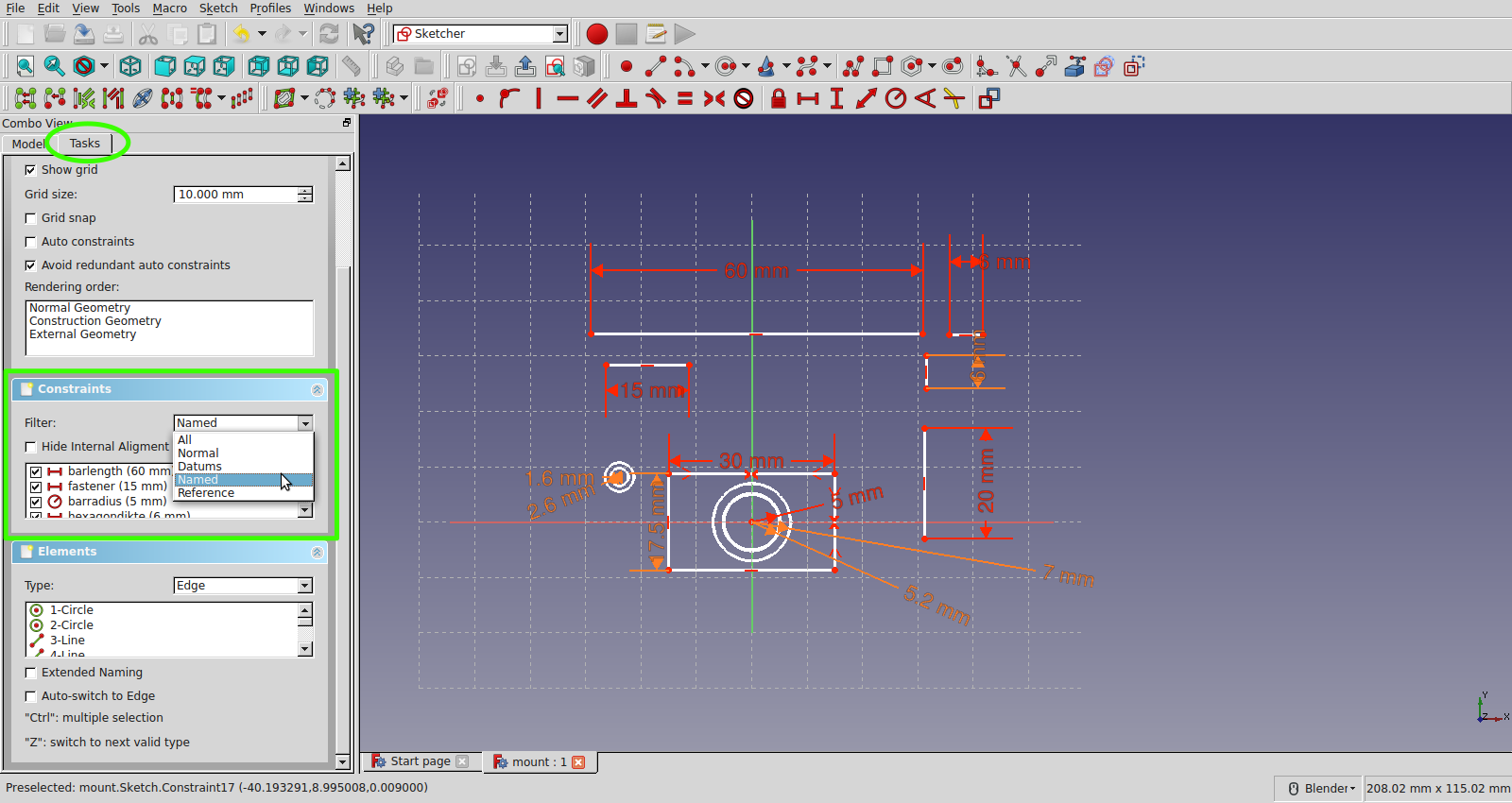1512x803 pixels.
Task: Apply the equality constraint tool
Action: click(685, 98)
